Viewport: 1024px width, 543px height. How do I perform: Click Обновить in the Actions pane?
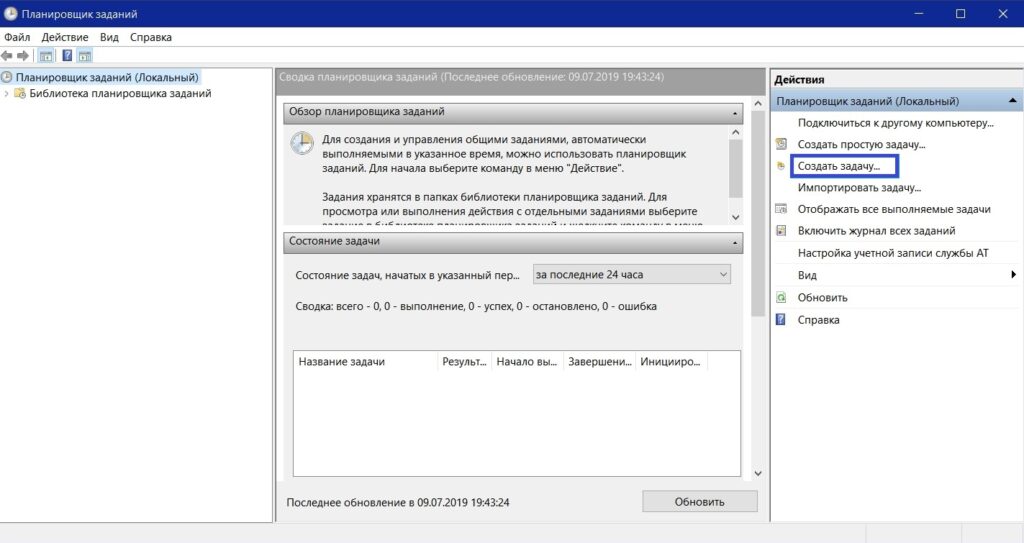click(x=822, y=297)
